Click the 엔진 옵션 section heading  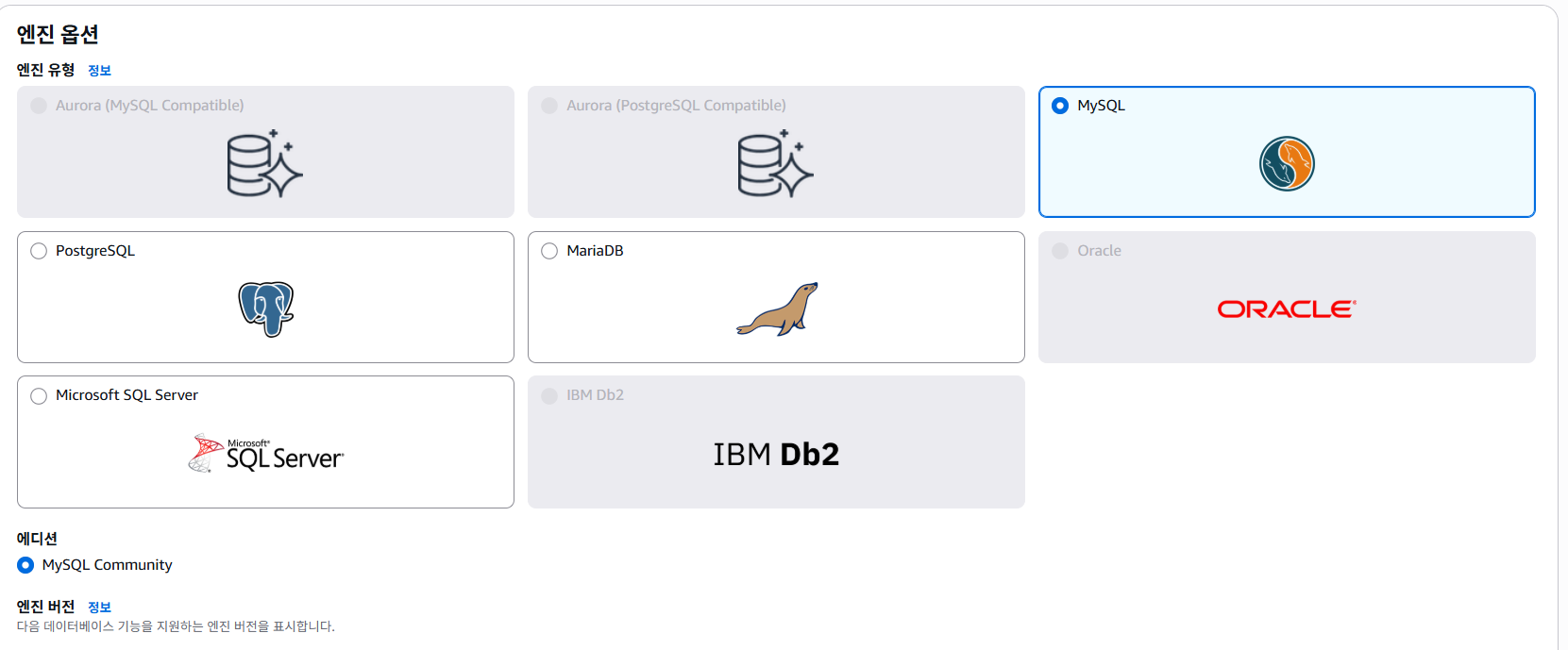[58, 35]
